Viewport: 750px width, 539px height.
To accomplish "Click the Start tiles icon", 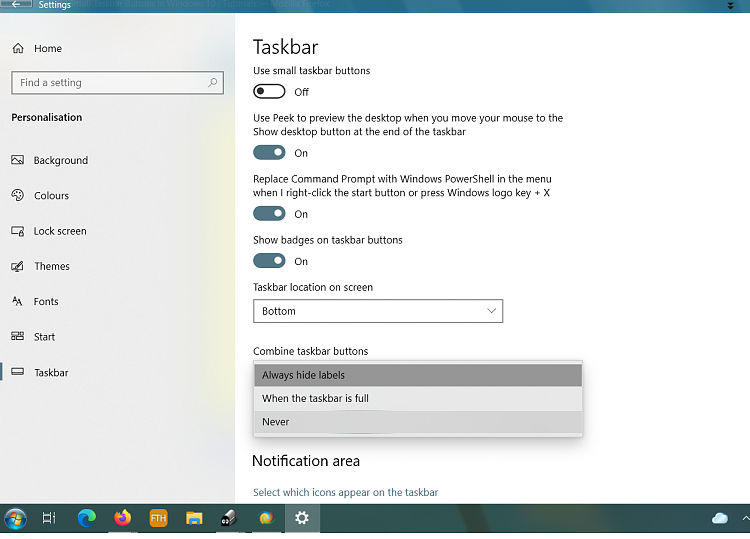I will (18, 336).
